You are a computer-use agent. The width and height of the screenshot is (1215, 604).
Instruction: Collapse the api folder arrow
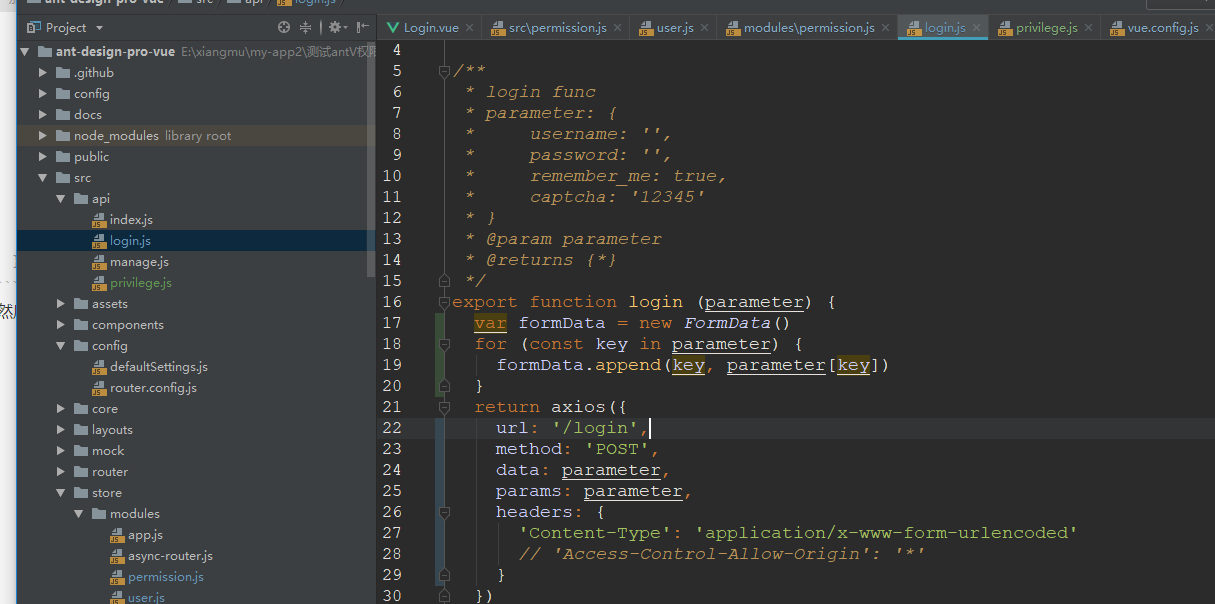[x=60, y=199]
